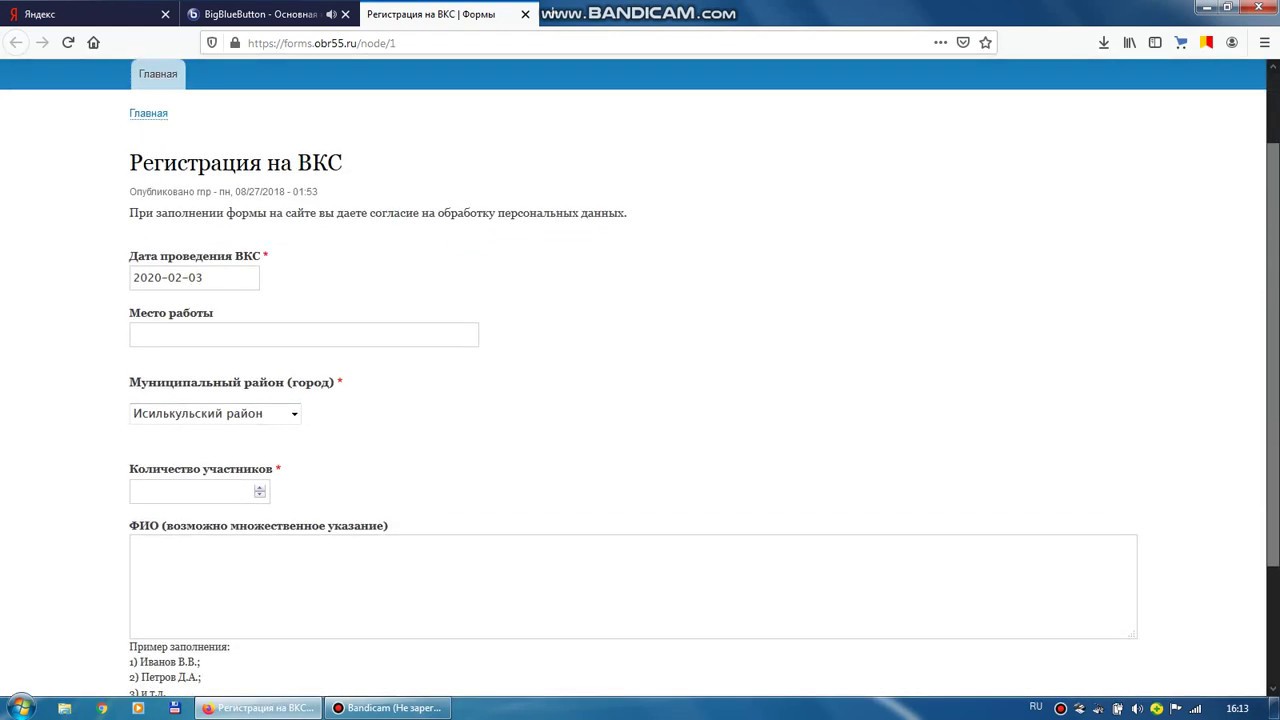Screen dimensions: 1280x720
Task: Click the yellow-red bookmark extension icon
Action: (1207, 43)
